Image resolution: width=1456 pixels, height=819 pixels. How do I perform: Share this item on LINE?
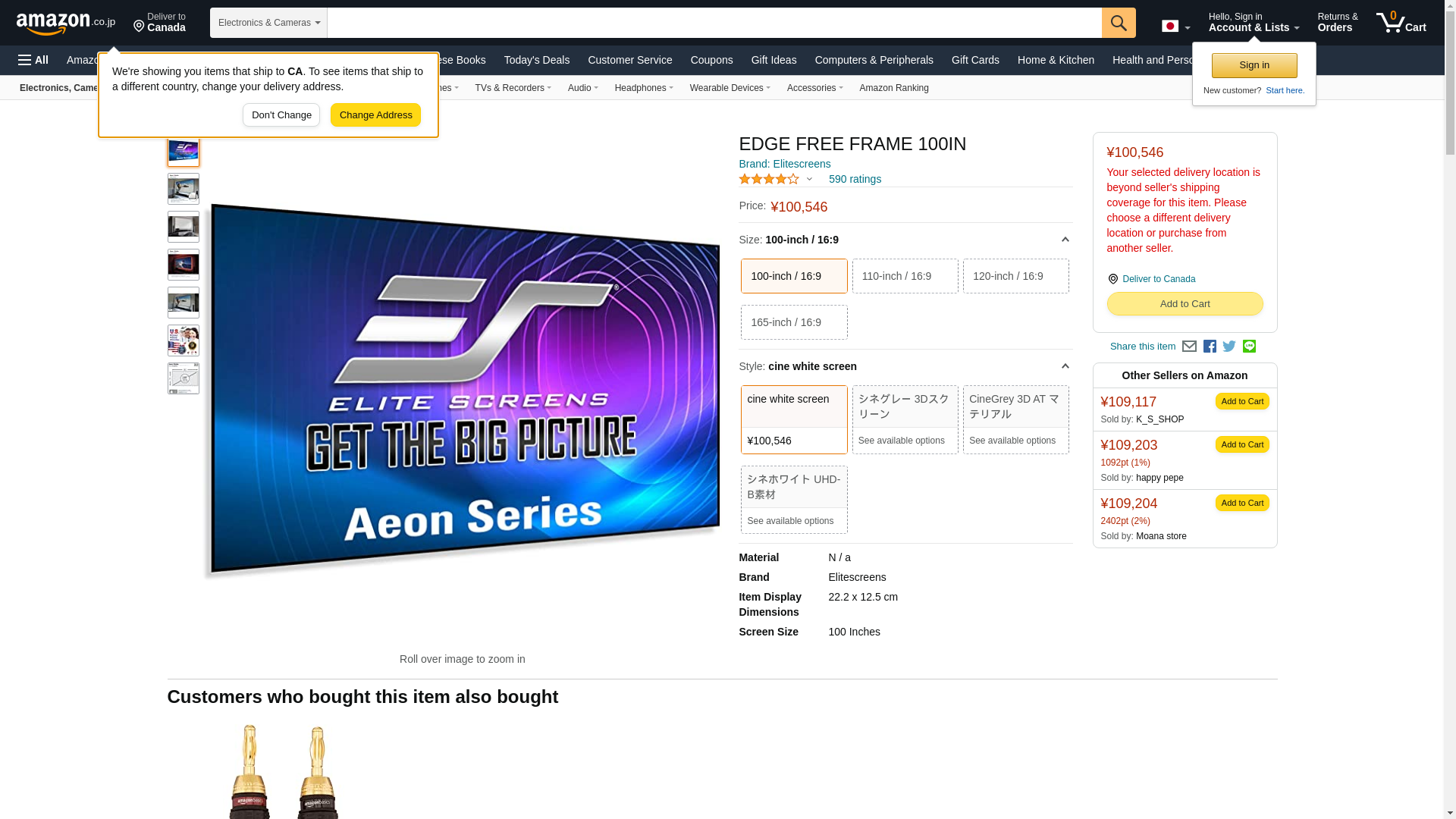point(1249,347)
